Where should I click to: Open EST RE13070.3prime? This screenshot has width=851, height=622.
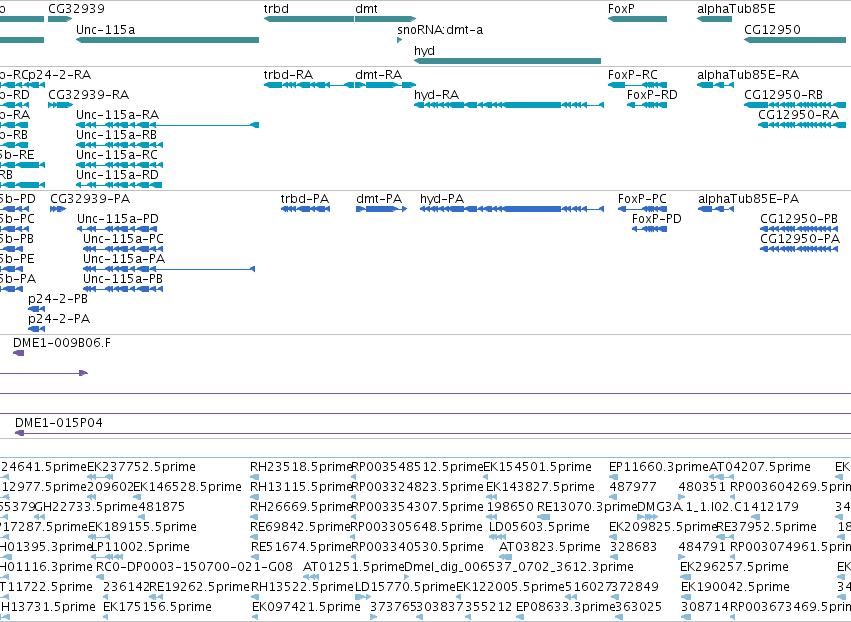tap(587, 507)
